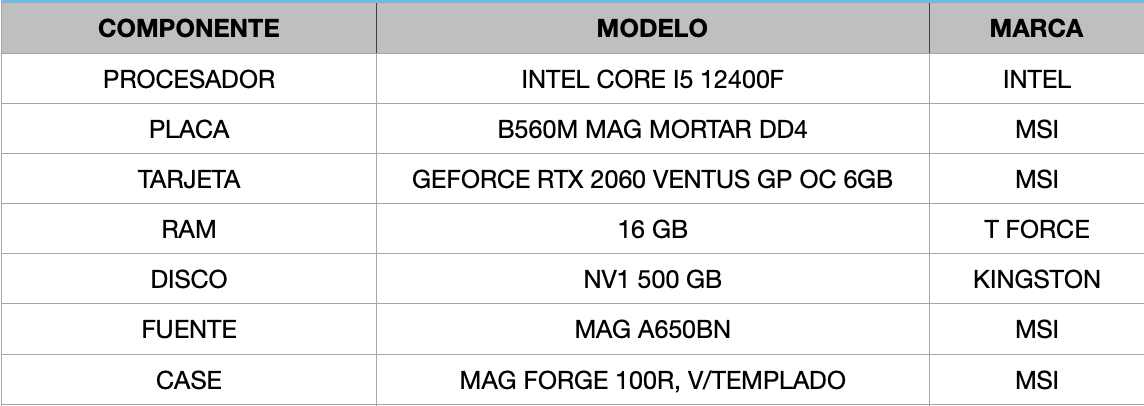
Task: Click the FUENTE component cell
Action: click(x=189, y=330)
